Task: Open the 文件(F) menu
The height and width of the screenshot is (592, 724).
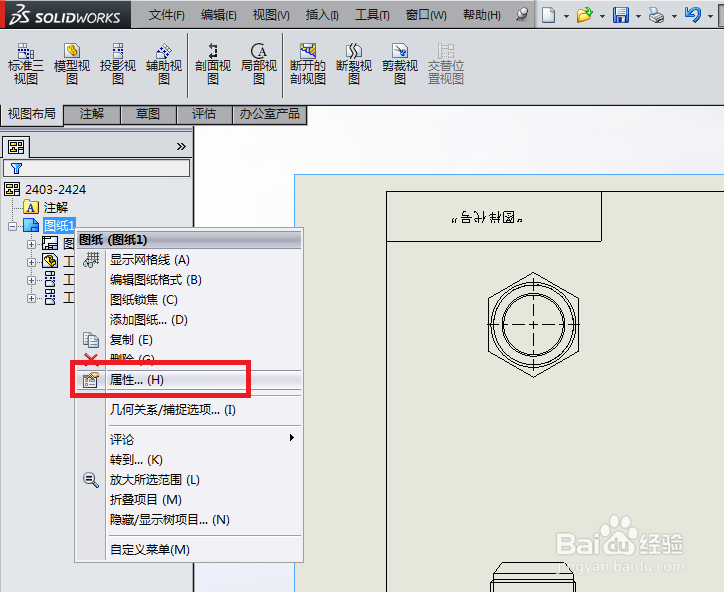Action: click(x=167, y=15)
